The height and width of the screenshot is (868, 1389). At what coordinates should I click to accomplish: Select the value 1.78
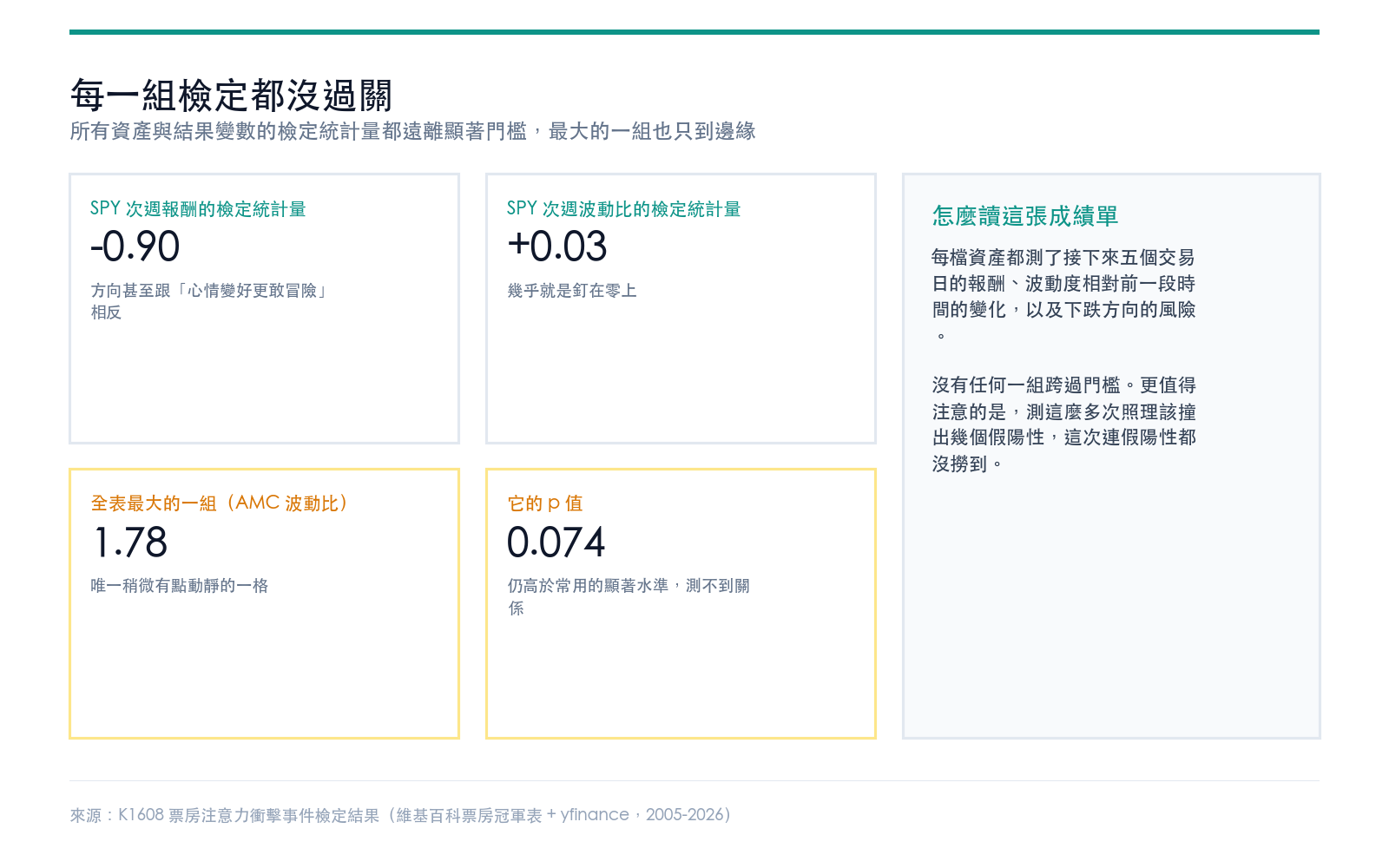click(130, 542)
